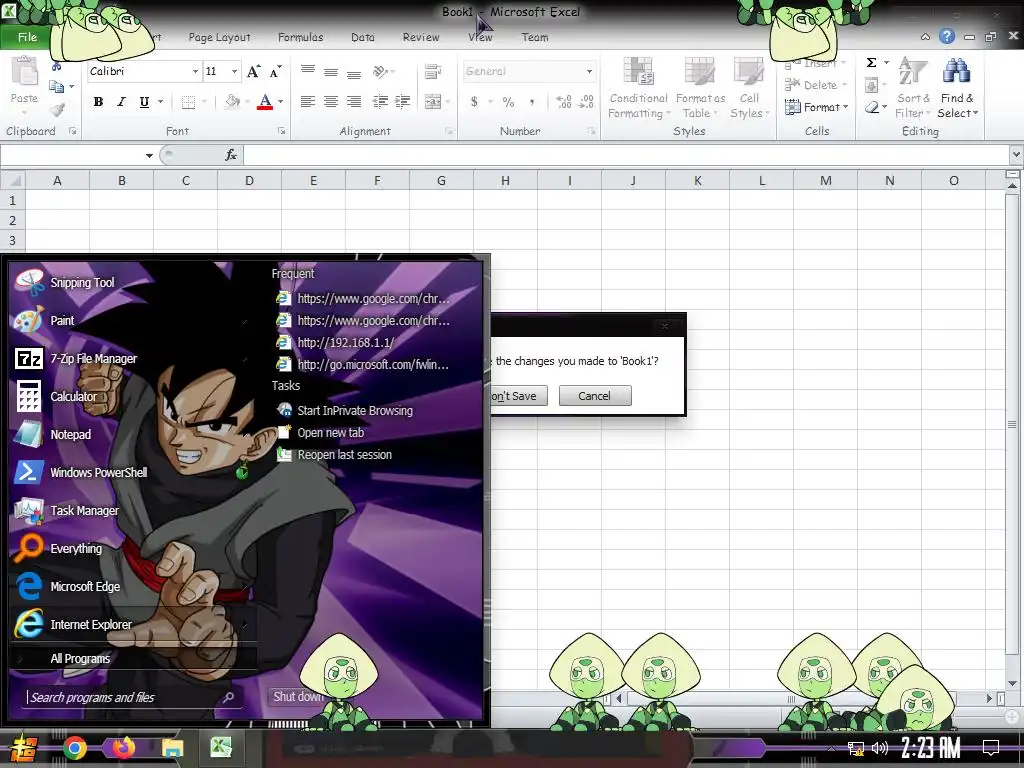
Task: Center the text horizontally
Action: click(331, 101)
